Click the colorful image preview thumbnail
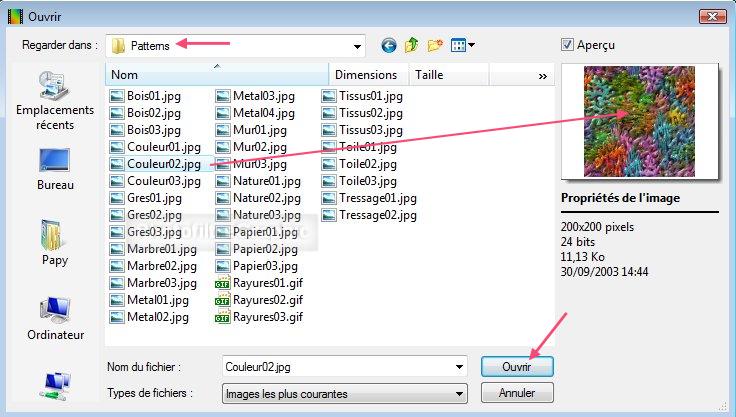The height and width of the screenshot is (417, 736). pos(640,121)
